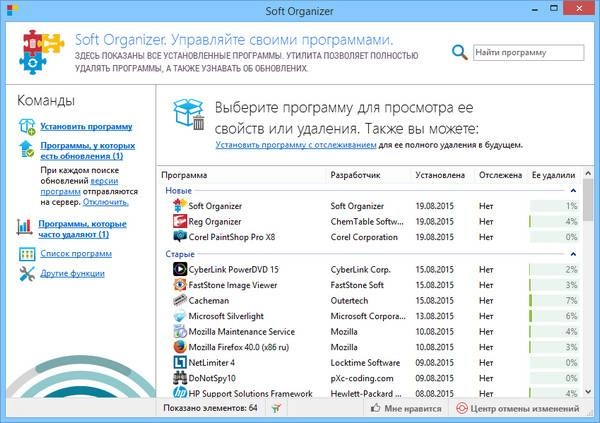
Task: Click the NetLimiter 4 icon
Action: point(179,362)
